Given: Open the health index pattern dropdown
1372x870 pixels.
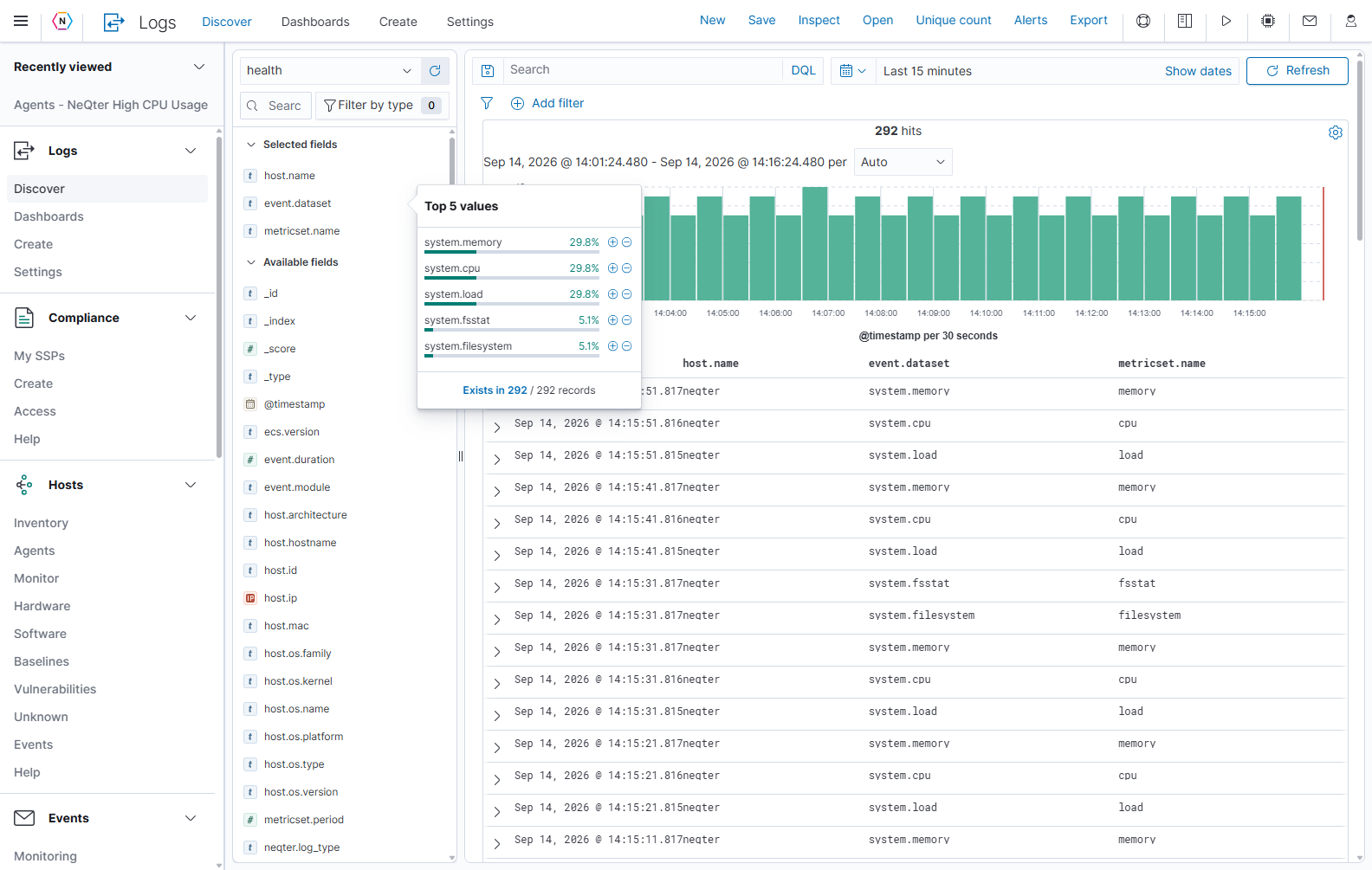Looking at the screenshot, I should coord(330,71).
